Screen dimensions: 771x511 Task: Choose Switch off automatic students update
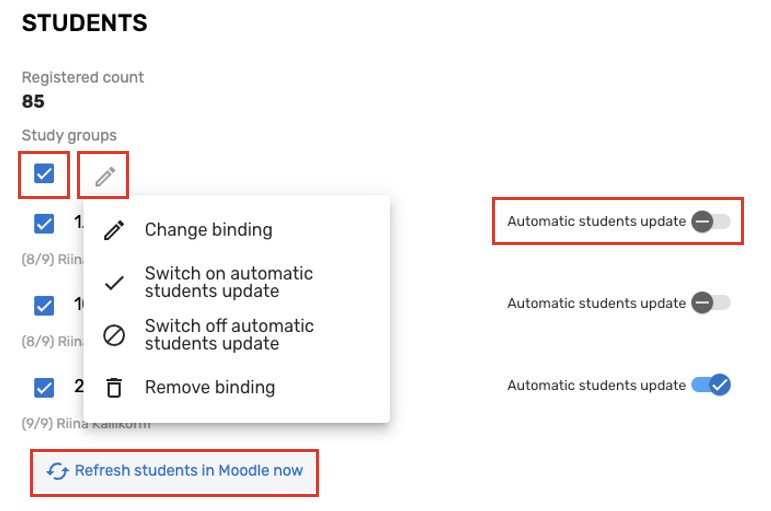pos(229,335)
